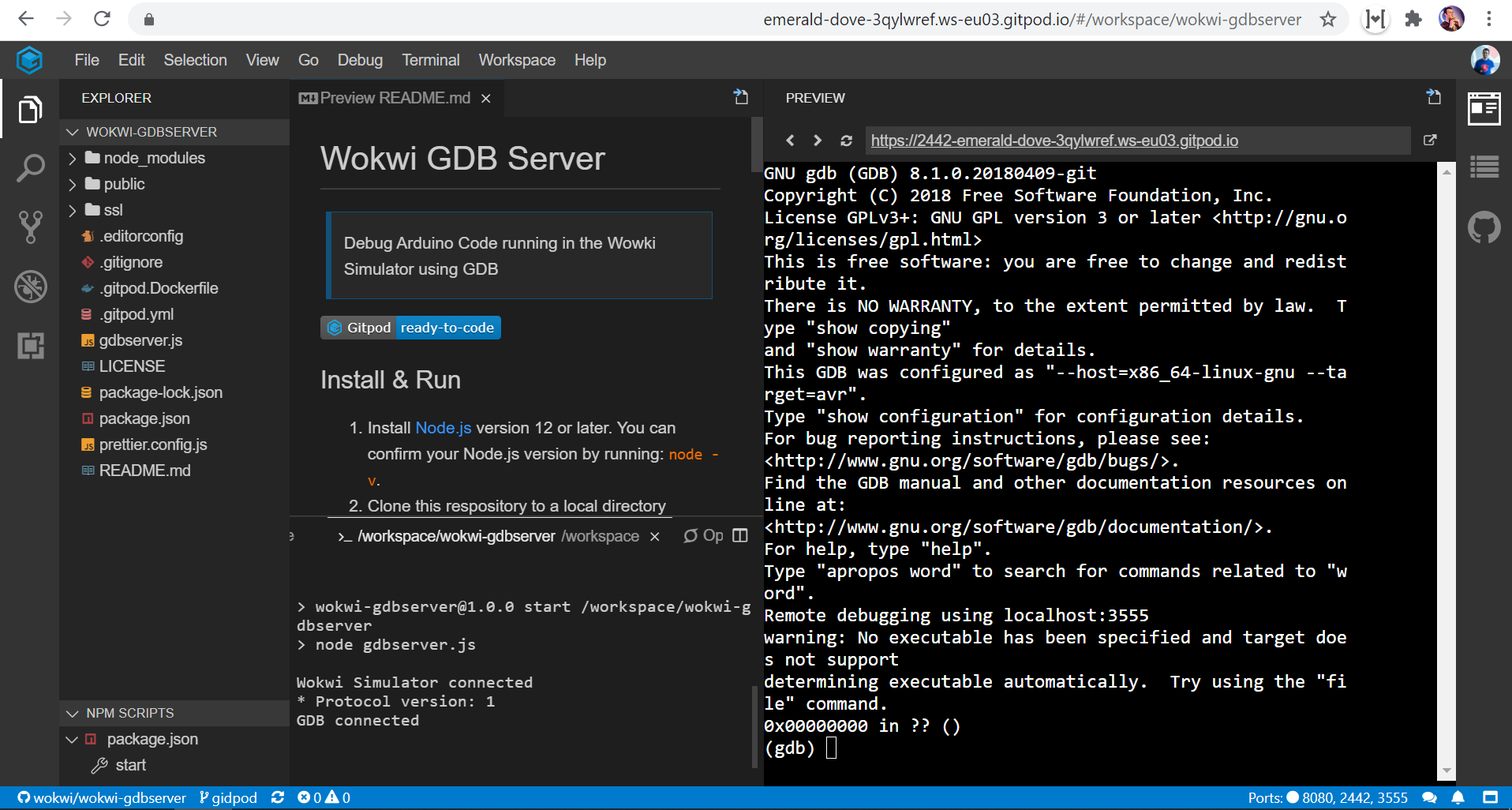Image resolution: width=1512 pixels, height=810 pixels.
Task: Expand the public folder
Action: tap(73, 184)
